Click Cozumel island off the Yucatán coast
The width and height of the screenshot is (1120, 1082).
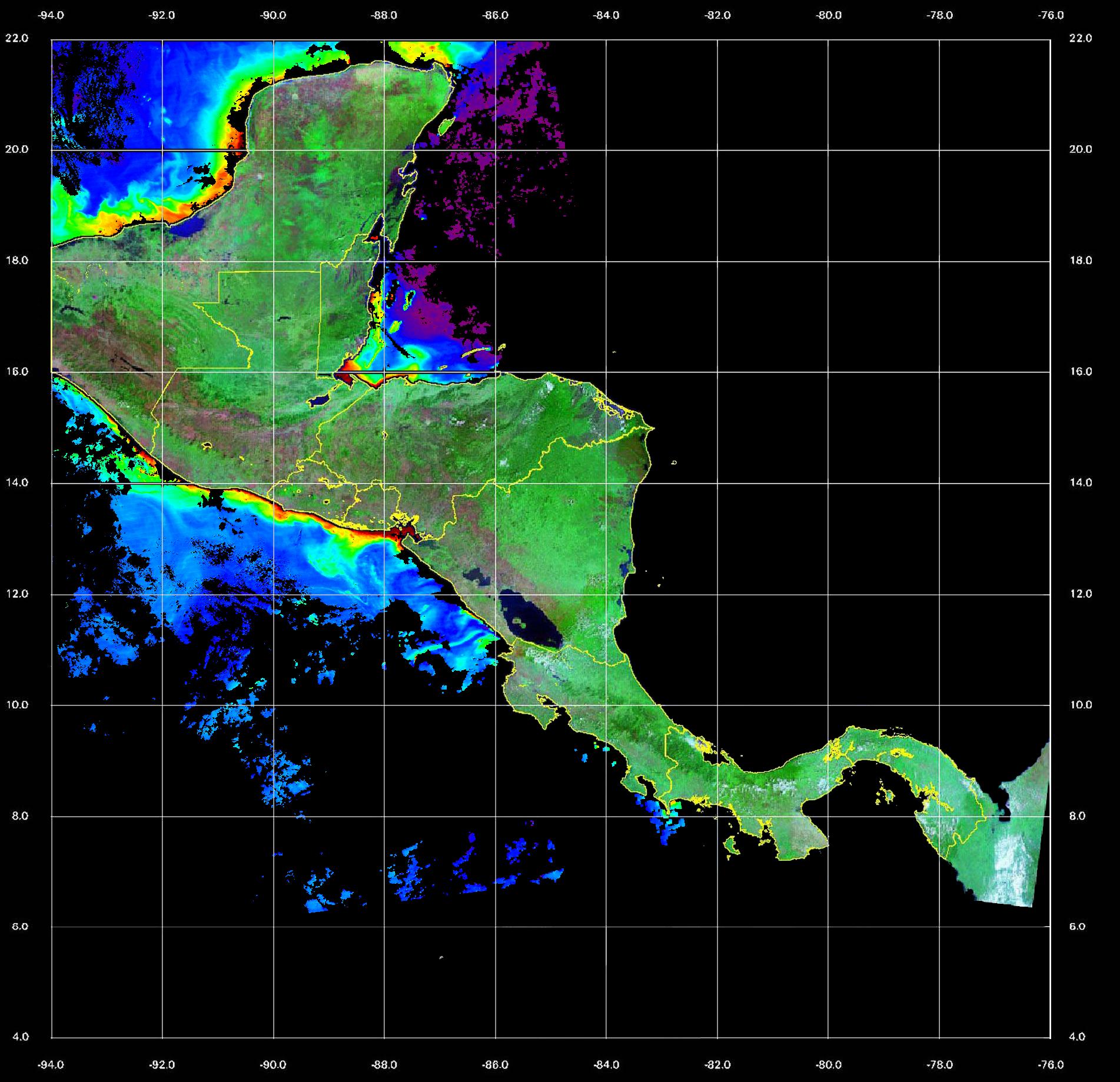tap(446, 125)
